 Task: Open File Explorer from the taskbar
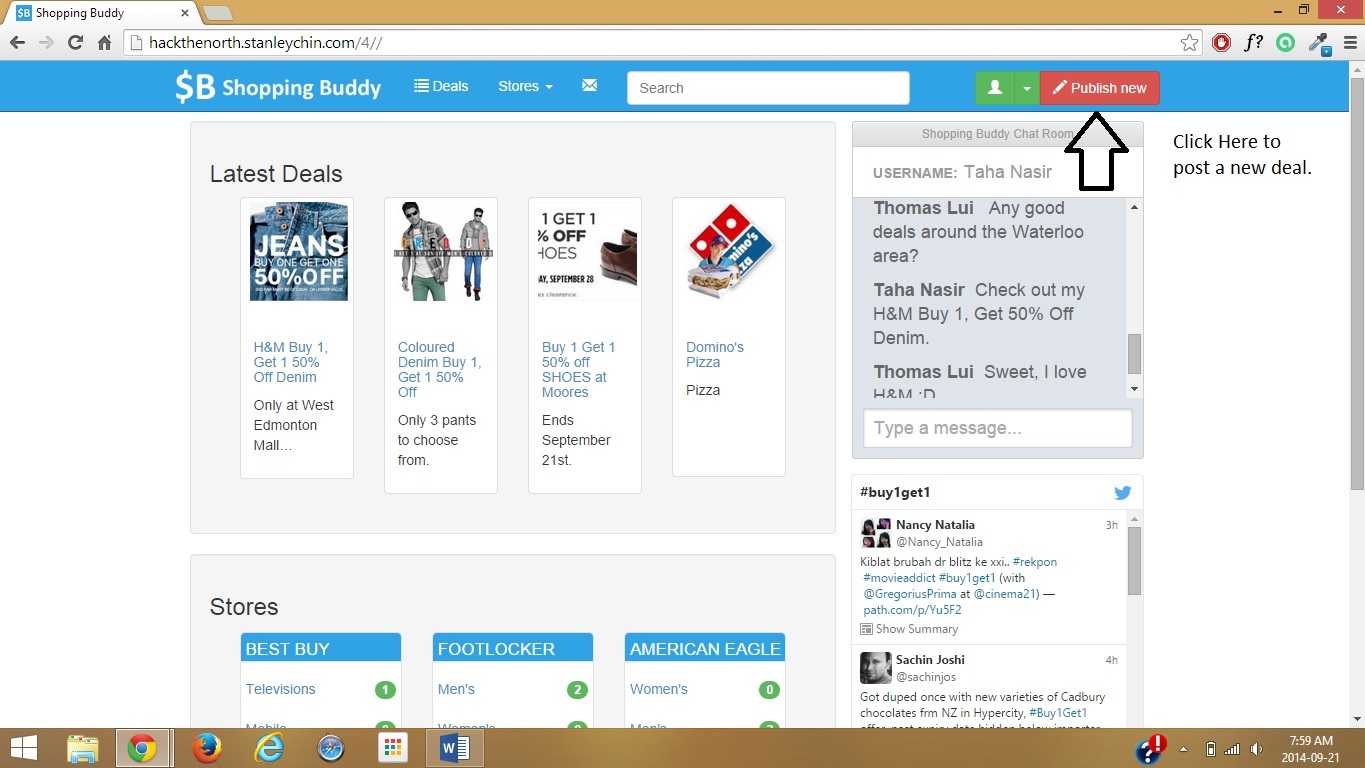[x=82, y=748]
